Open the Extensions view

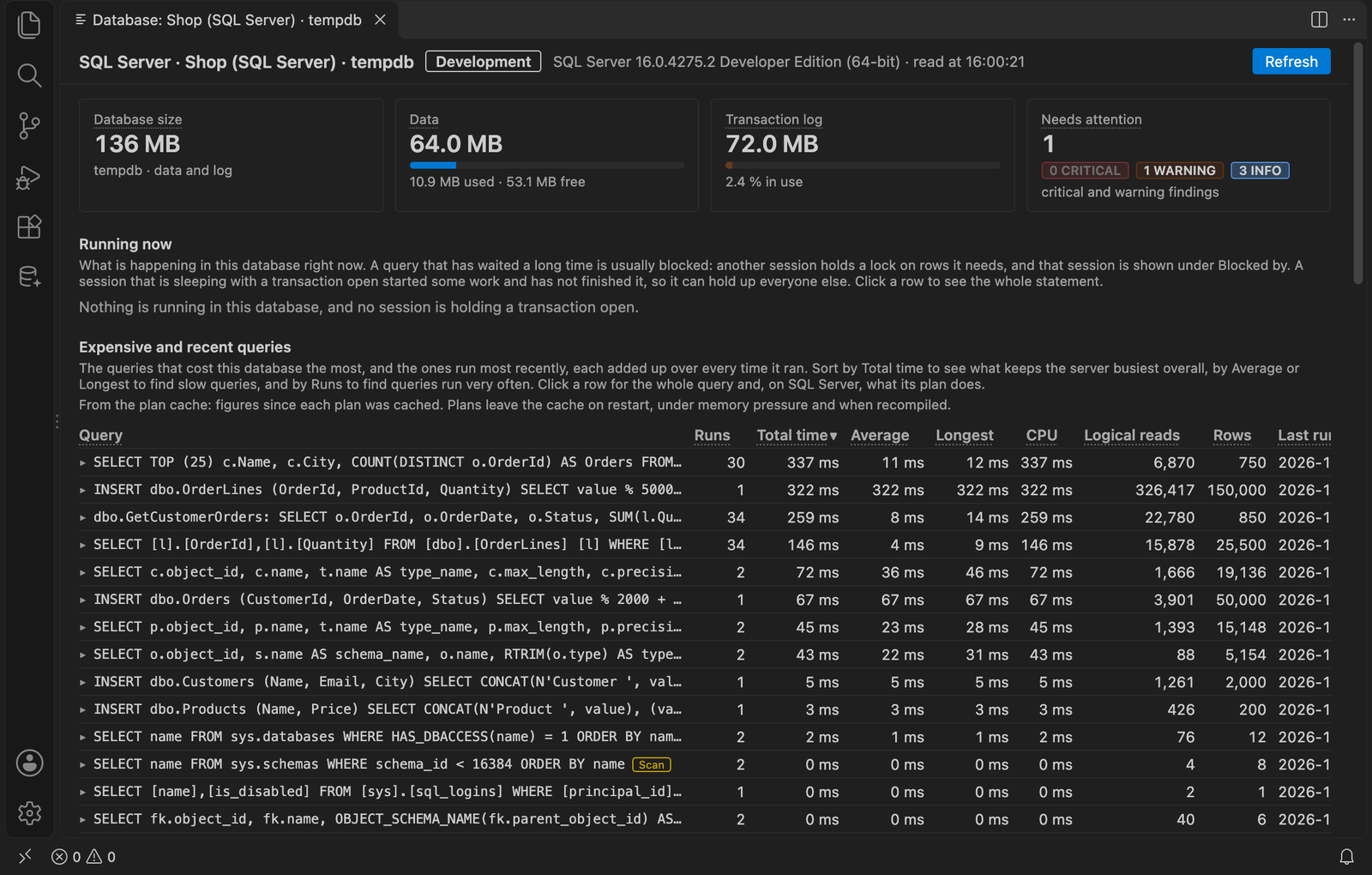[29, 226]
